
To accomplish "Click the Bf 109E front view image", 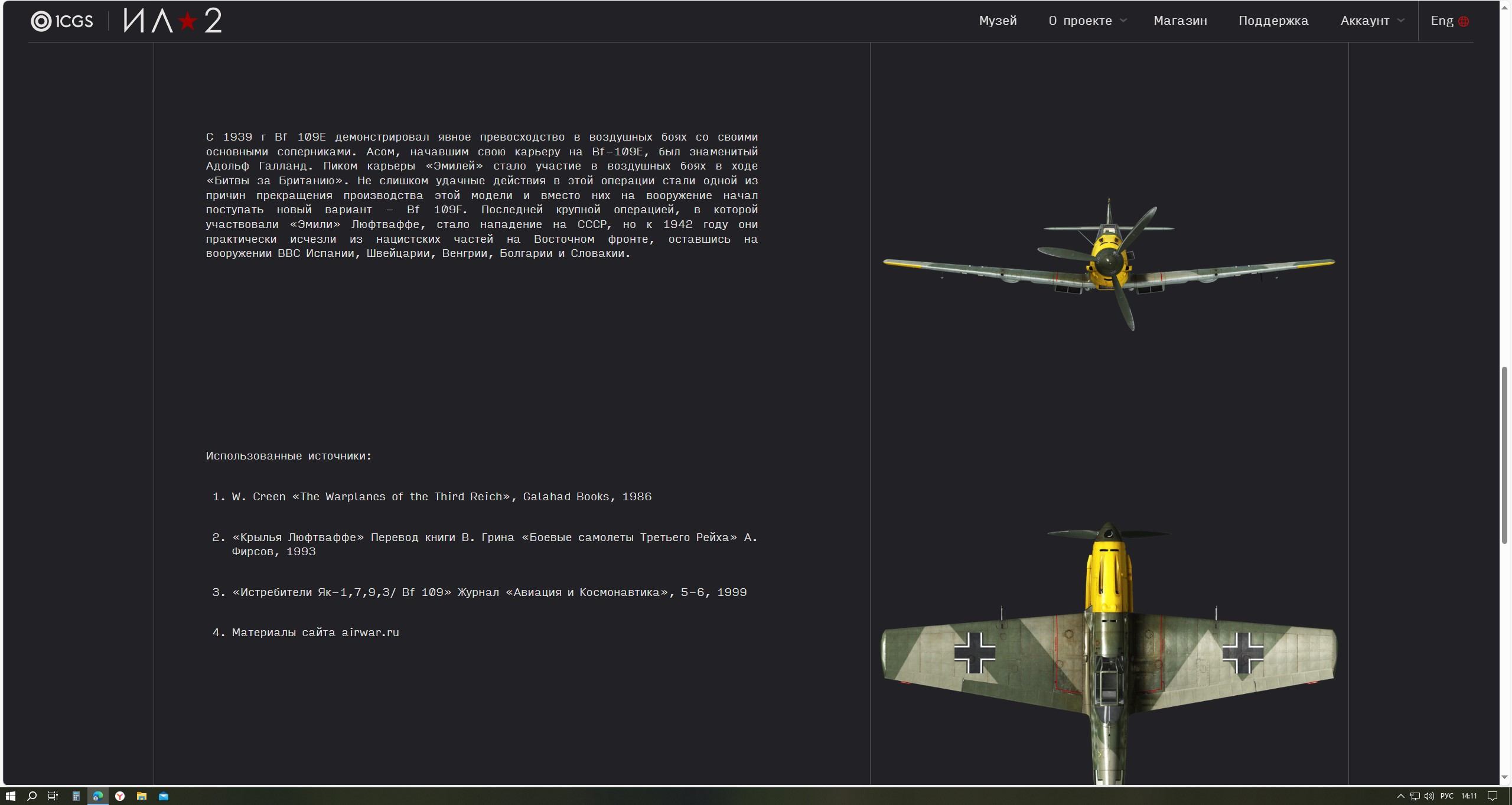I will coord(1109,265).
